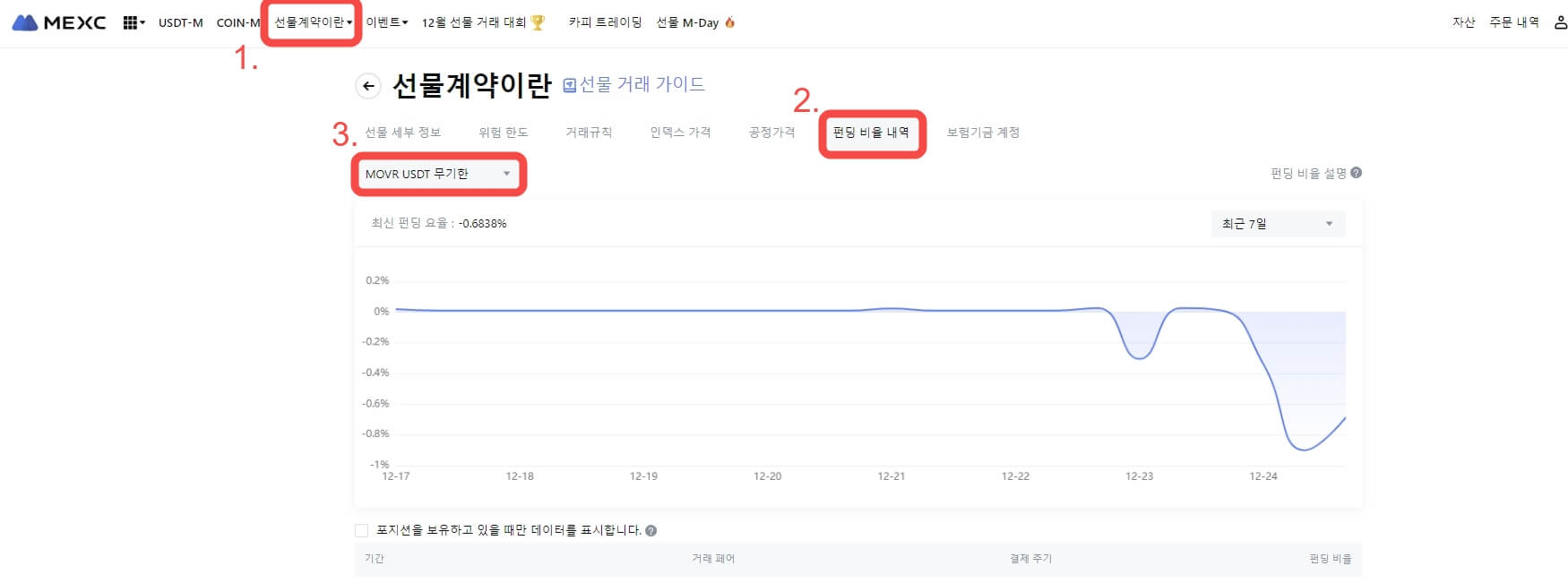This screenshot has height=583, width=1568.
Task: Expand the 선물계약이란 menu
Action: 313,22
